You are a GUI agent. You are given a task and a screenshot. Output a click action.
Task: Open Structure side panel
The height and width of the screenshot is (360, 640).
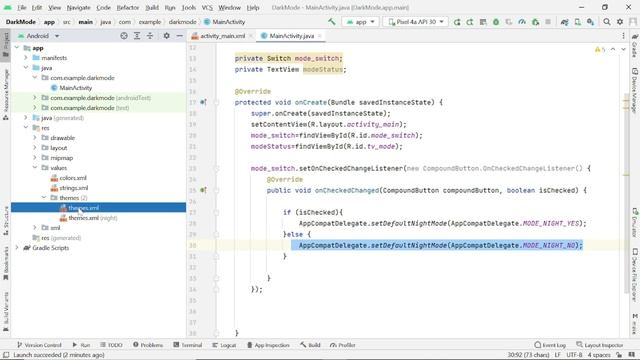click(x=6, y=220)
